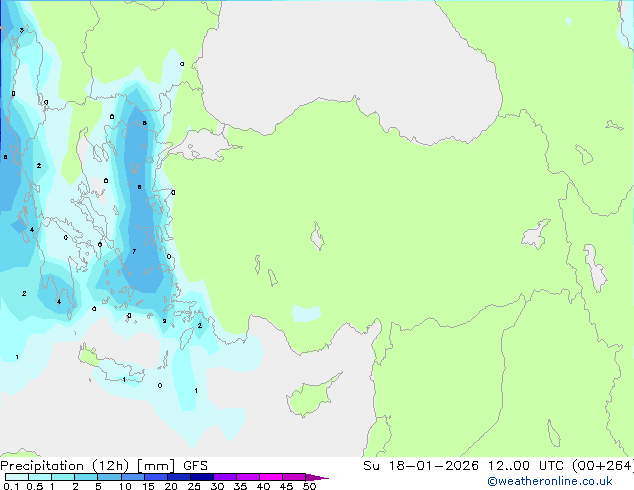Open the weatheronline.co.uk copyright link
The width and height of the screenshot is (634, 490).
549,481
